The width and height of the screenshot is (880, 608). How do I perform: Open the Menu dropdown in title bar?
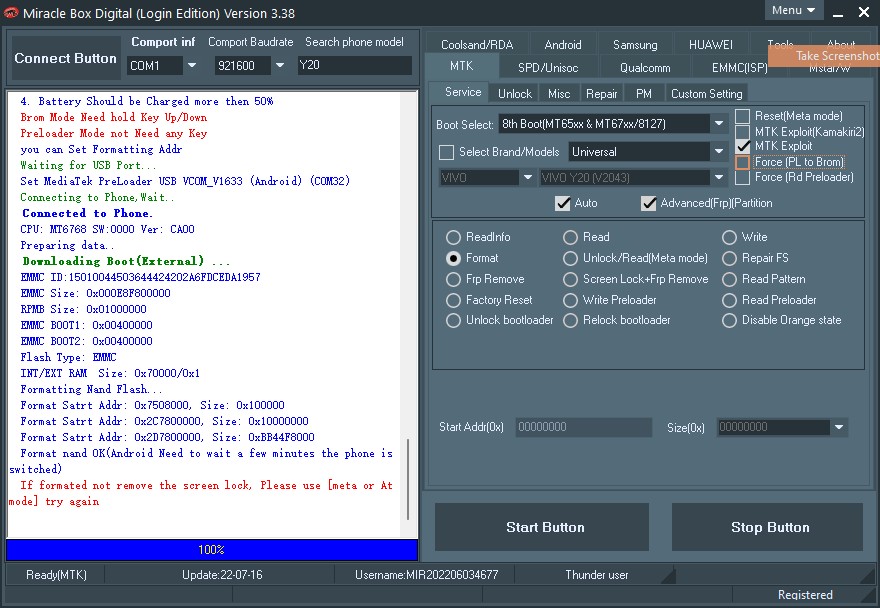(x=794, y=10)
